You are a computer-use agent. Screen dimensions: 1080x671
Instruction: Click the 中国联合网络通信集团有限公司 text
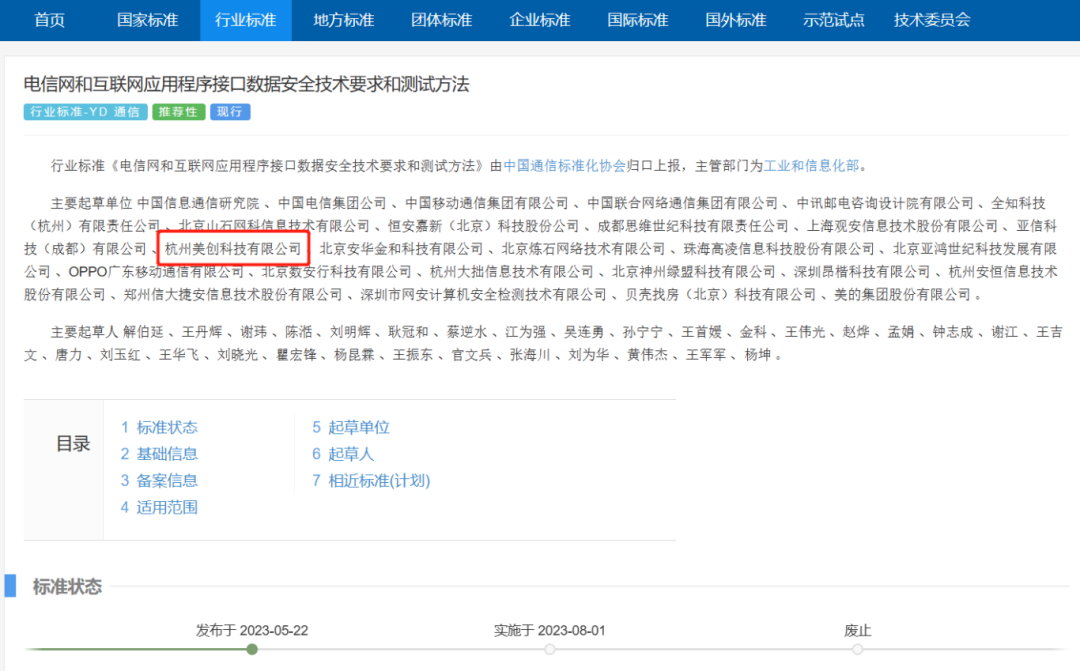683,203
